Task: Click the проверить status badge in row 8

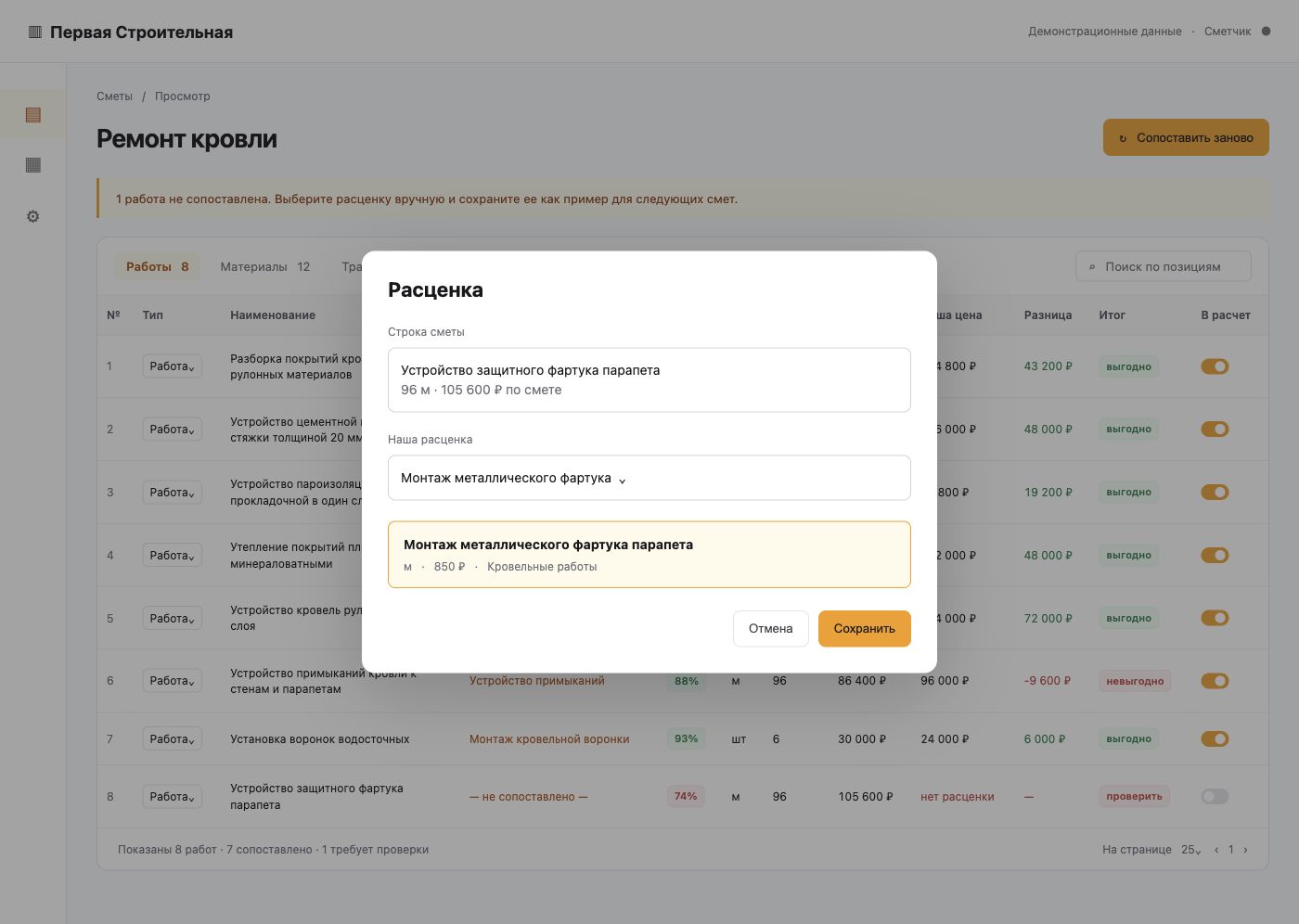Action: click(x=1134, y=797)
